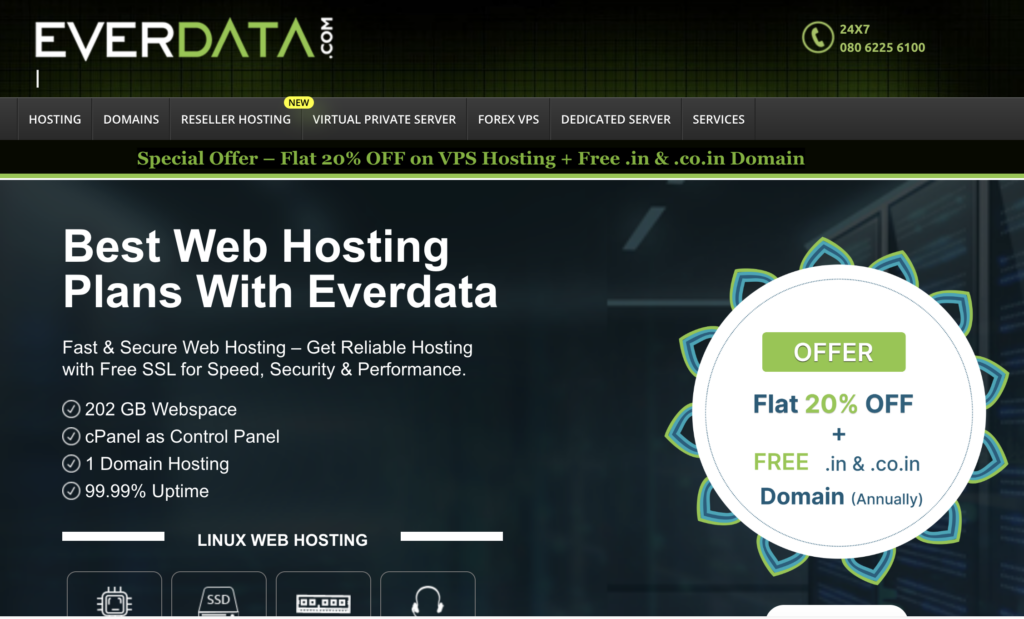Click the Everdata.com logo
The height and width of the screenshot is (619, 1024).
(184, 39)
